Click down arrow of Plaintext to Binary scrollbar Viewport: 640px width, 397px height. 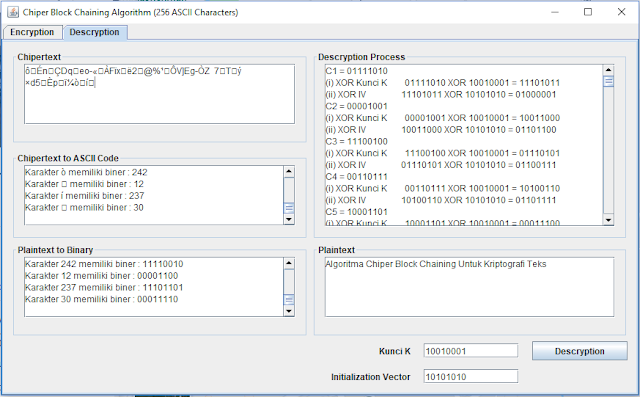289,311
